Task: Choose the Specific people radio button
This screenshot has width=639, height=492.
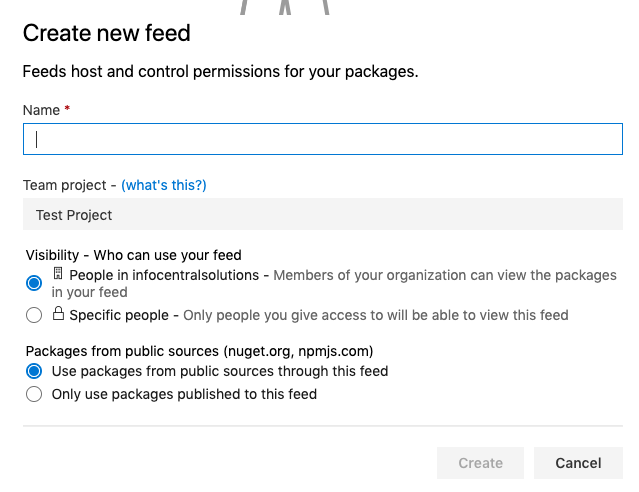Action: [x=34, y=315]
